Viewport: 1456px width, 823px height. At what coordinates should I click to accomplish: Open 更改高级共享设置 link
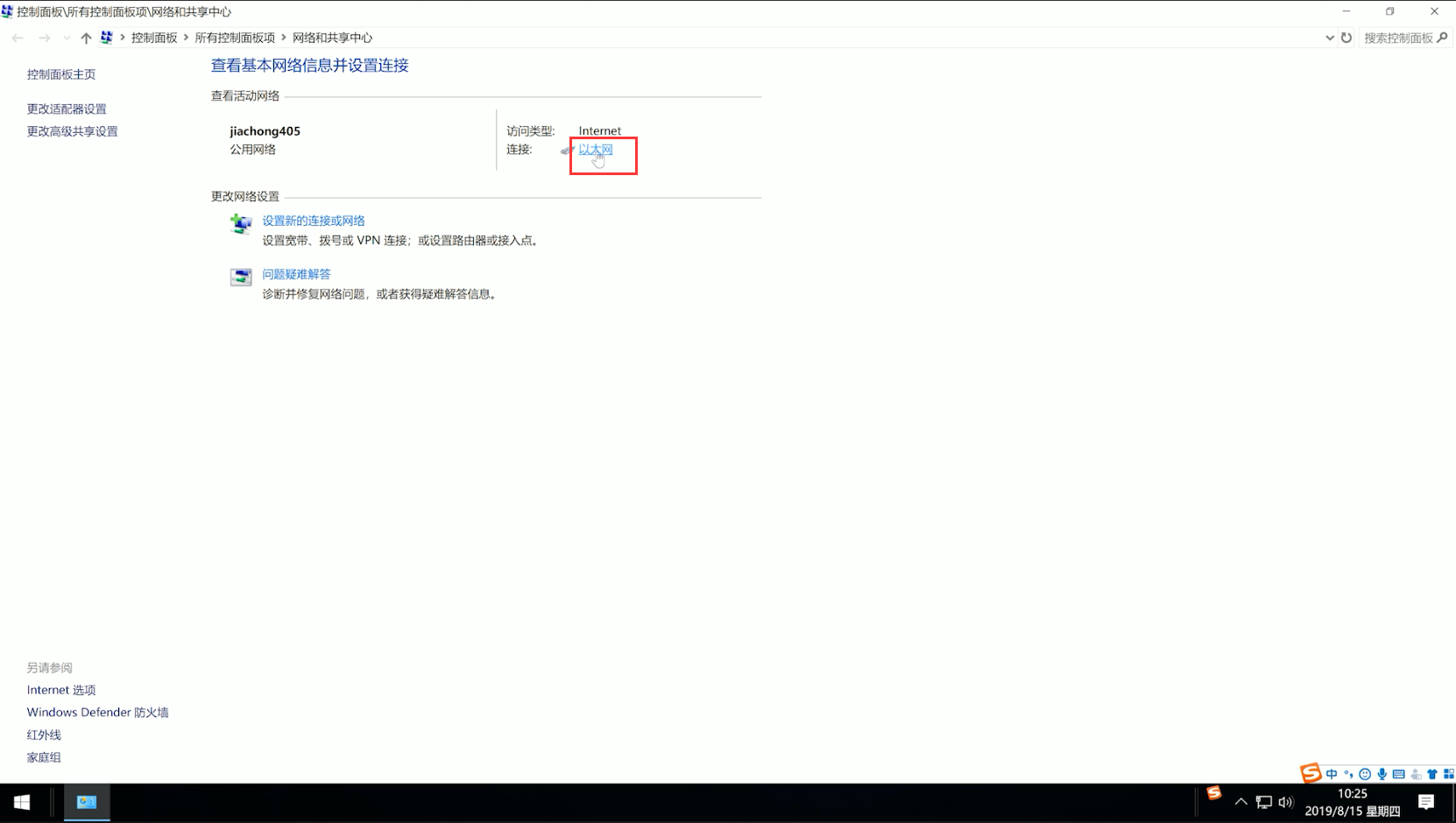point(72,131)
